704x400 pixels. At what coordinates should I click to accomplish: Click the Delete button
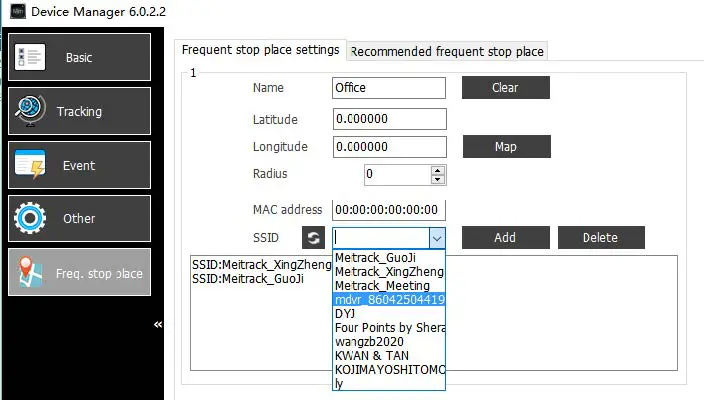coord(601,237)
